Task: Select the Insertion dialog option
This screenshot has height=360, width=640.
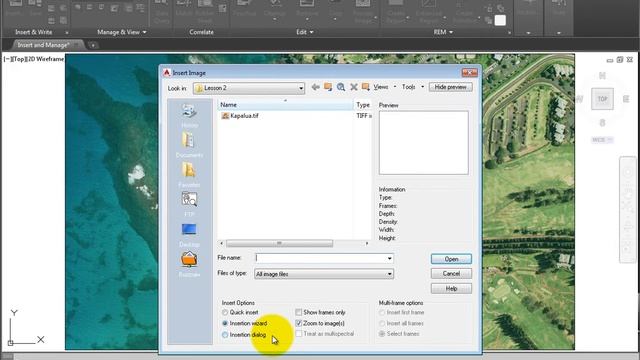Action: click(225, 335)
